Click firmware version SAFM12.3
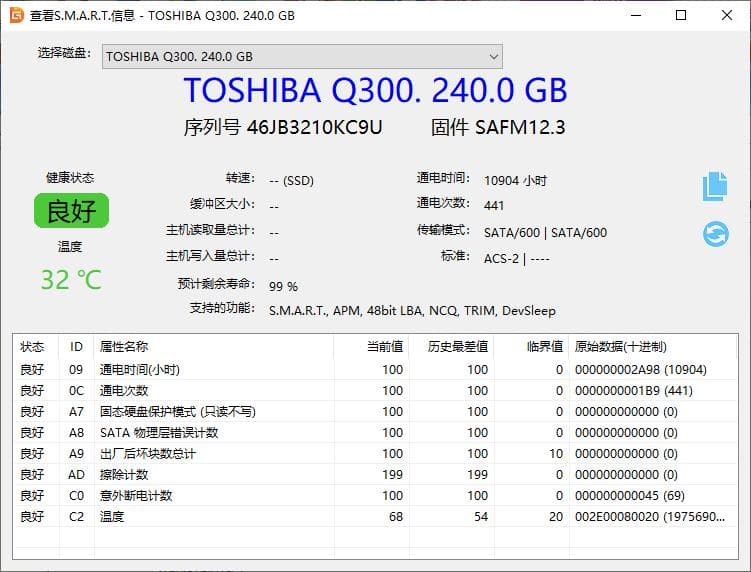 tap(520, 127)
